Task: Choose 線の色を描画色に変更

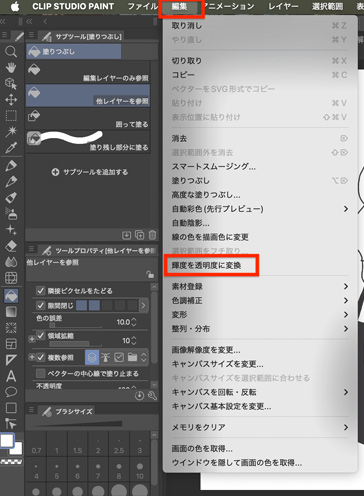Action: click(260, 237)
